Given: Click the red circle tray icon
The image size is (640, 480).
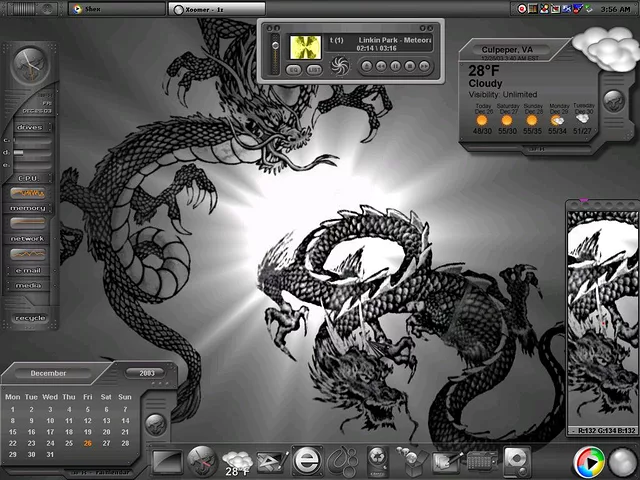Looking at the screenshot, I should pyautogui.click(x=522, y=9).
